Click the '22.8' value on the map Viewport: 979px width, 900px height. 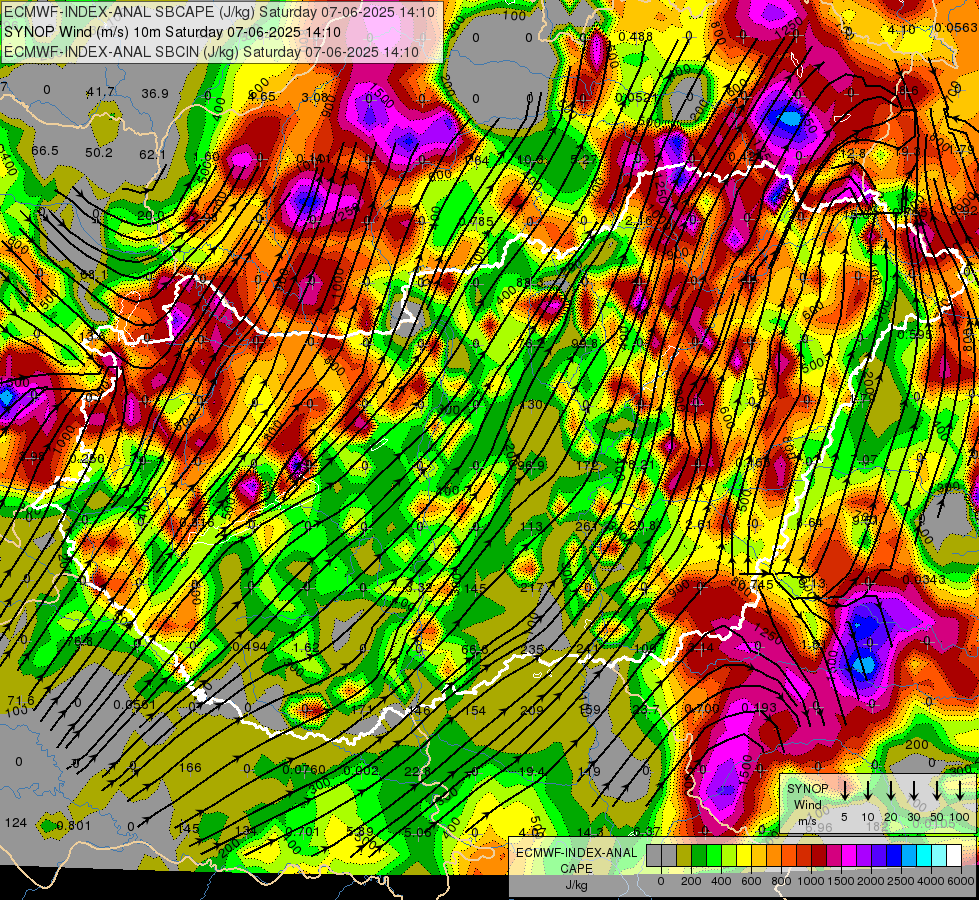[x=418, y=772]
